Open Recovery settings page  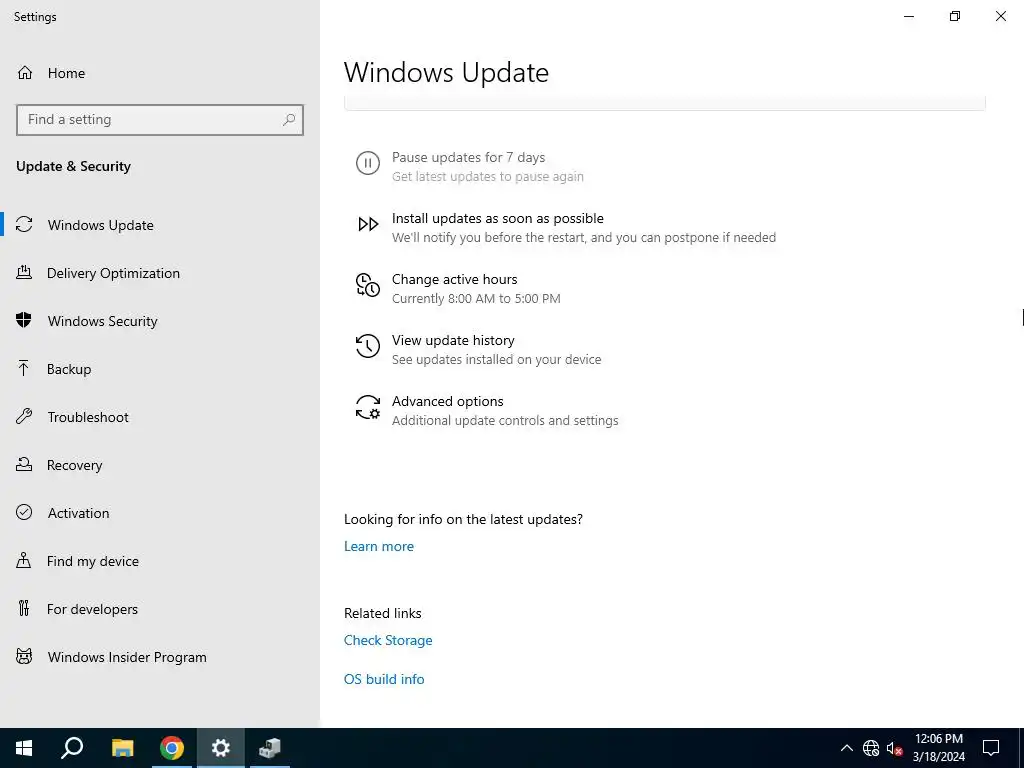160,465
